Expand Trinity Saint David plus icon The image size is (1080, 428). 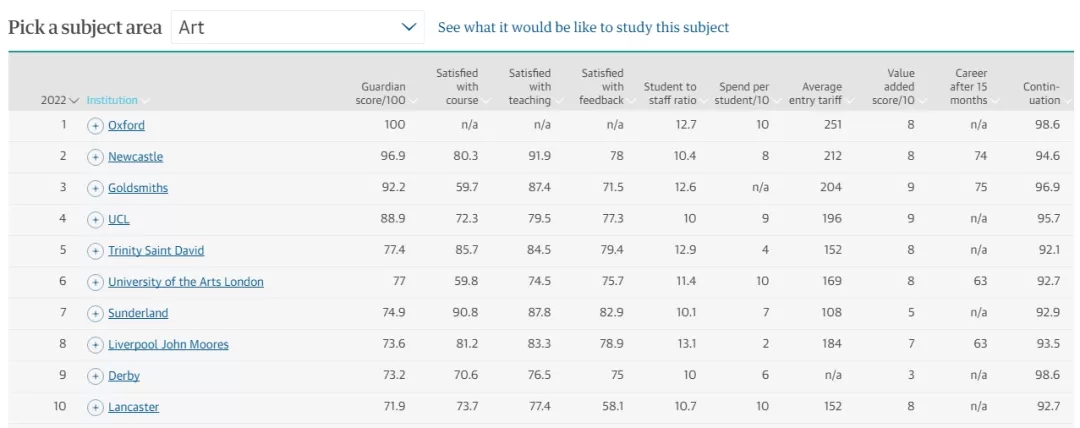pos(95,251)
